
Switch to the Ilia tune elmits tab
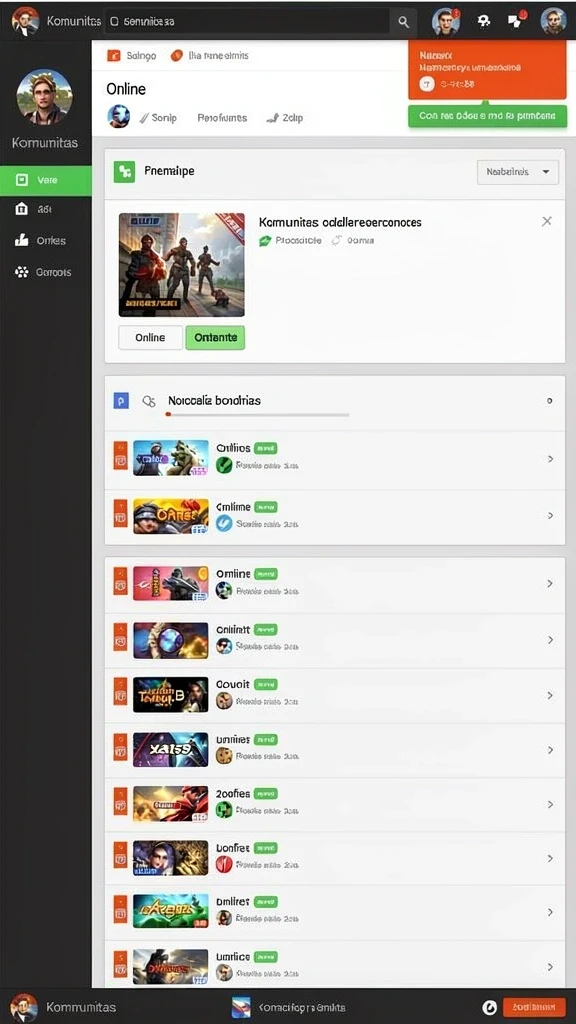point(210,56)
